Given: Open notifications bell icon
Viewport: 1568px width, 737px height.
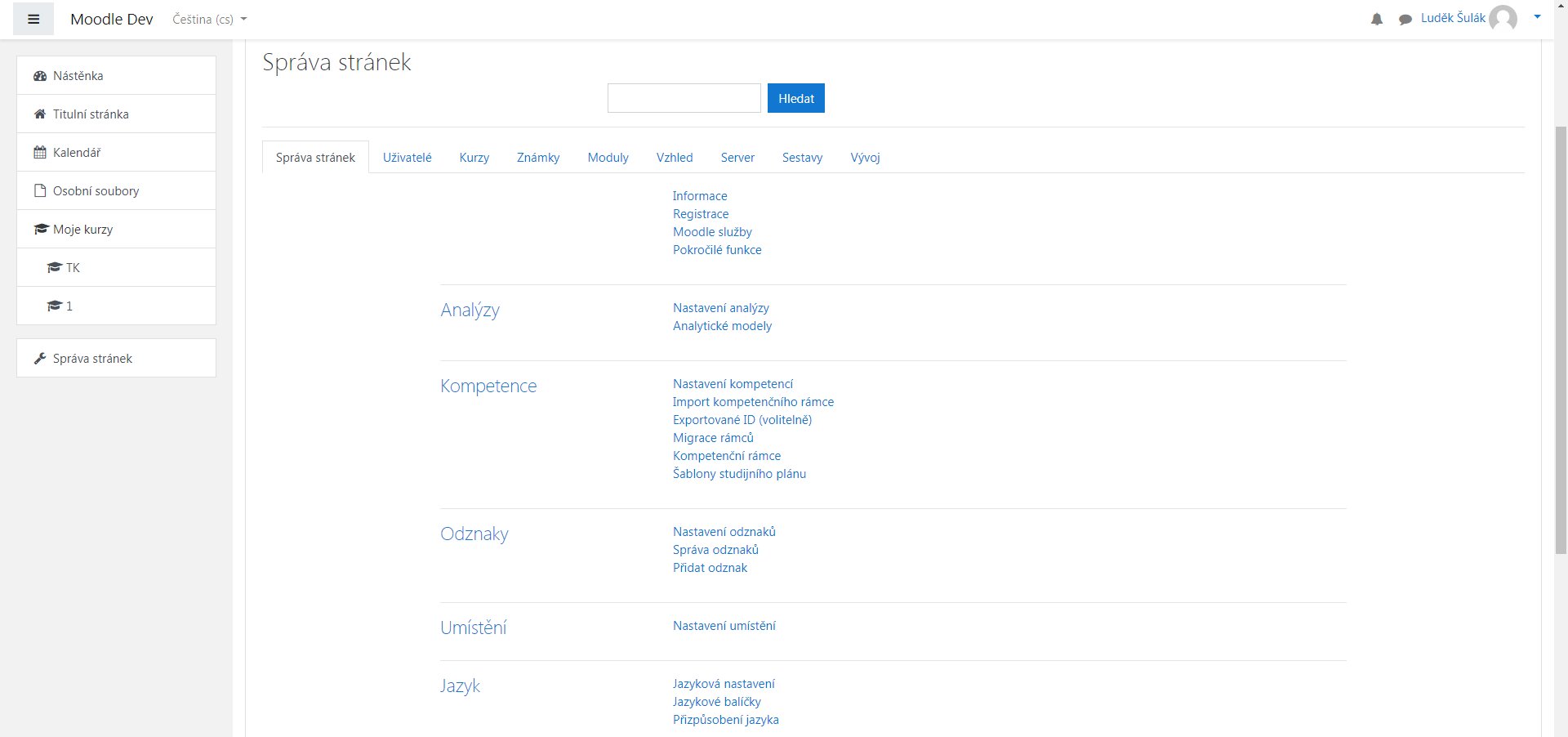Looking at the screenshot, I should (1377, 19).
